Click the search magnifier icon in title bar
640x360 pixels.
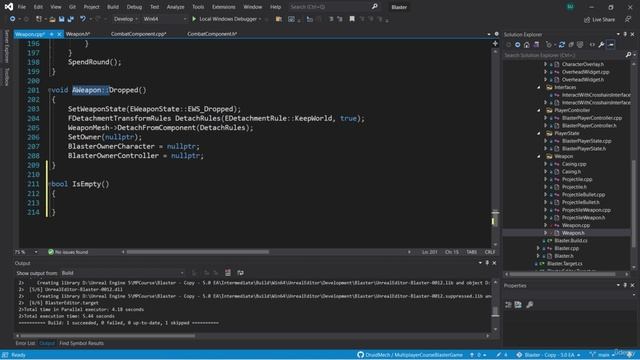coord(374,7)
